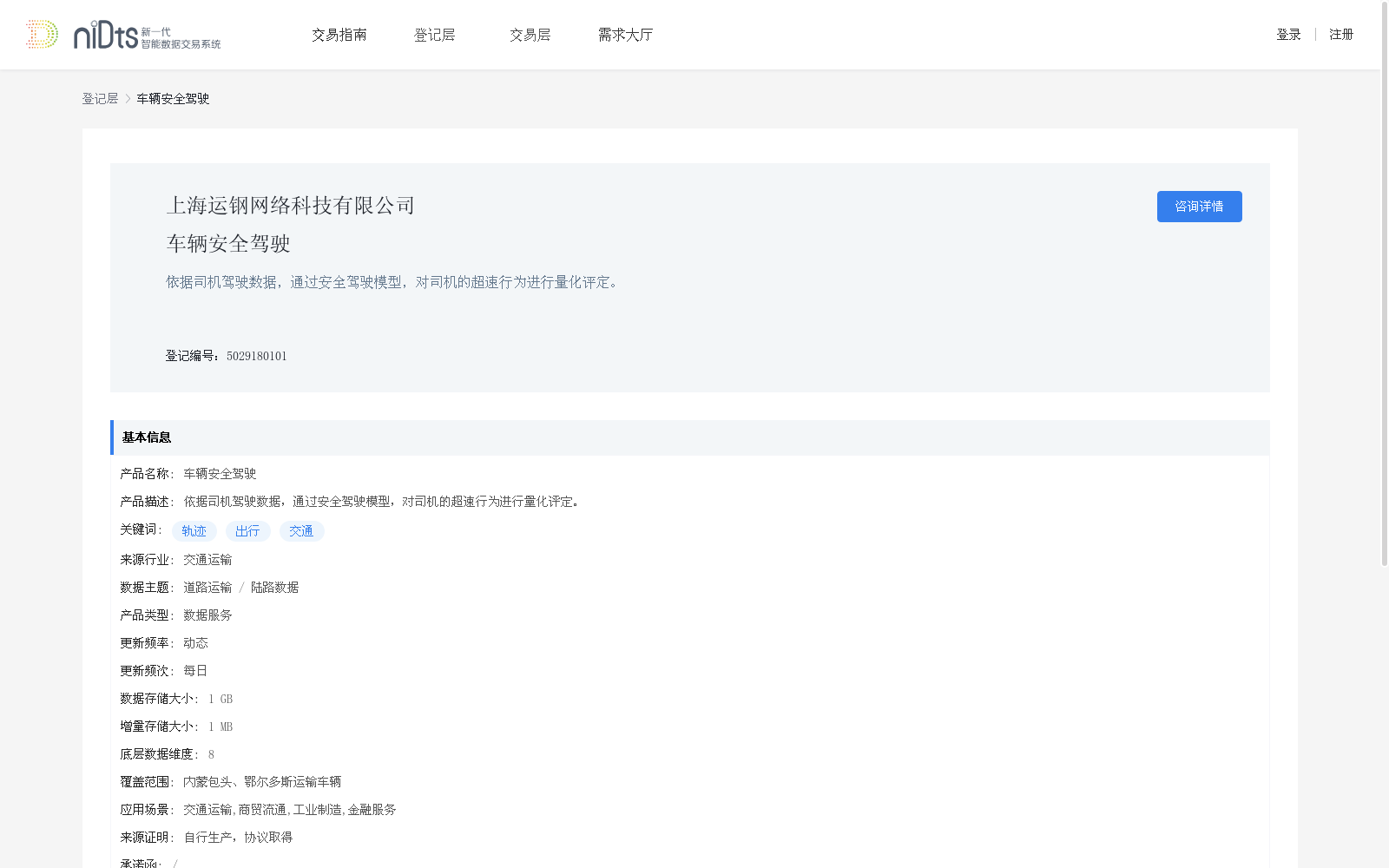Click the breadcrumb chevron separator

pos(128,99)
